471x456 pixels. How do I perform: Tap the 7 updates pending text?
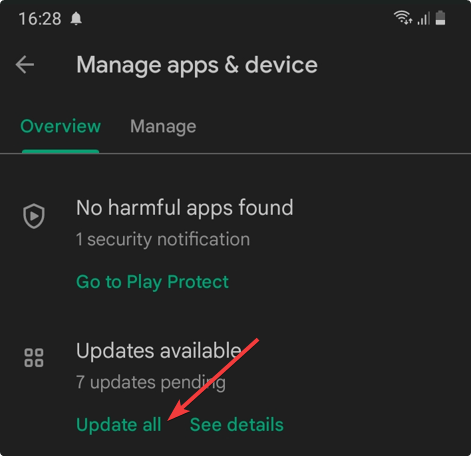click(151, 382)
